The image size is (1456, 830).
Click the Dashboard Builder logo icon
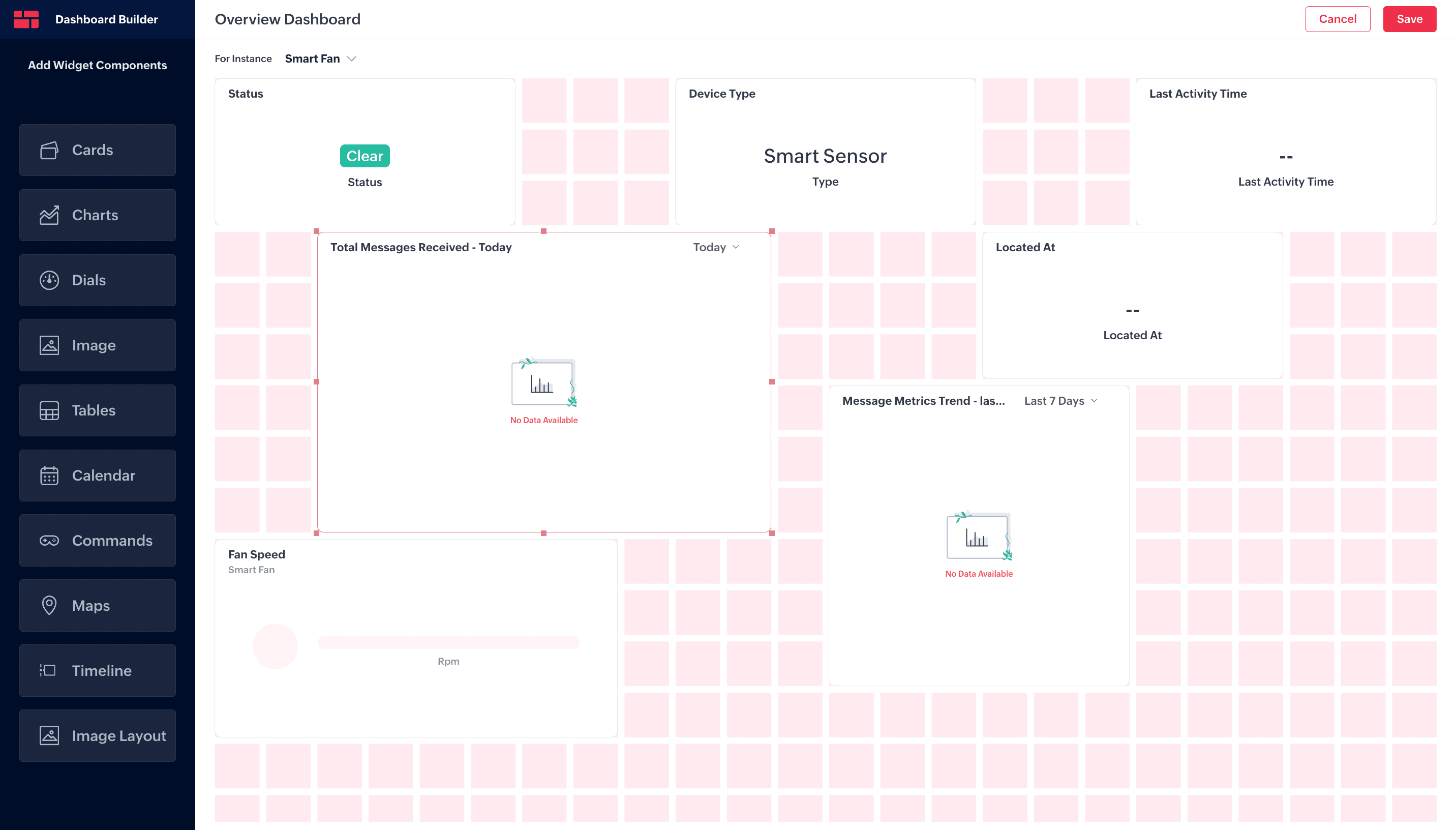tap(26, 19)
